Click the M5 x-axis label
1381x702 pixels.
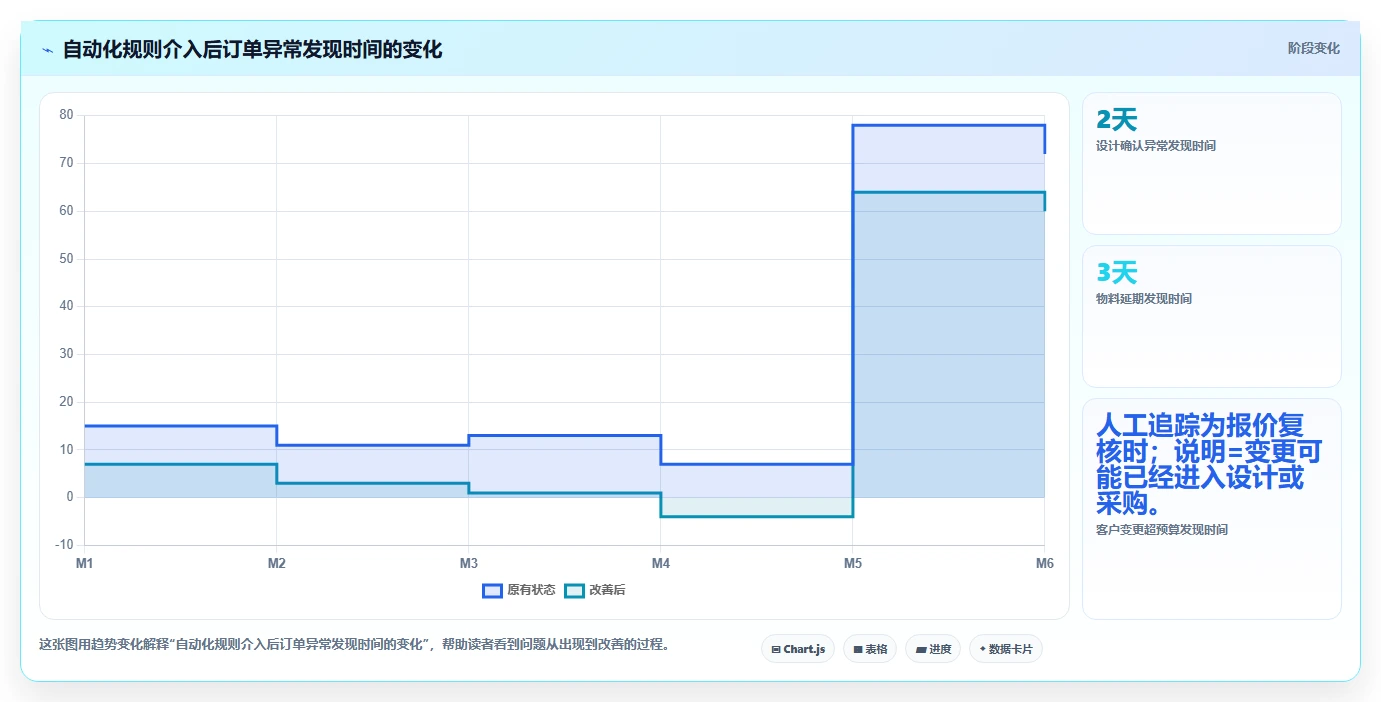pyautogui.click(x=853, y=564)
